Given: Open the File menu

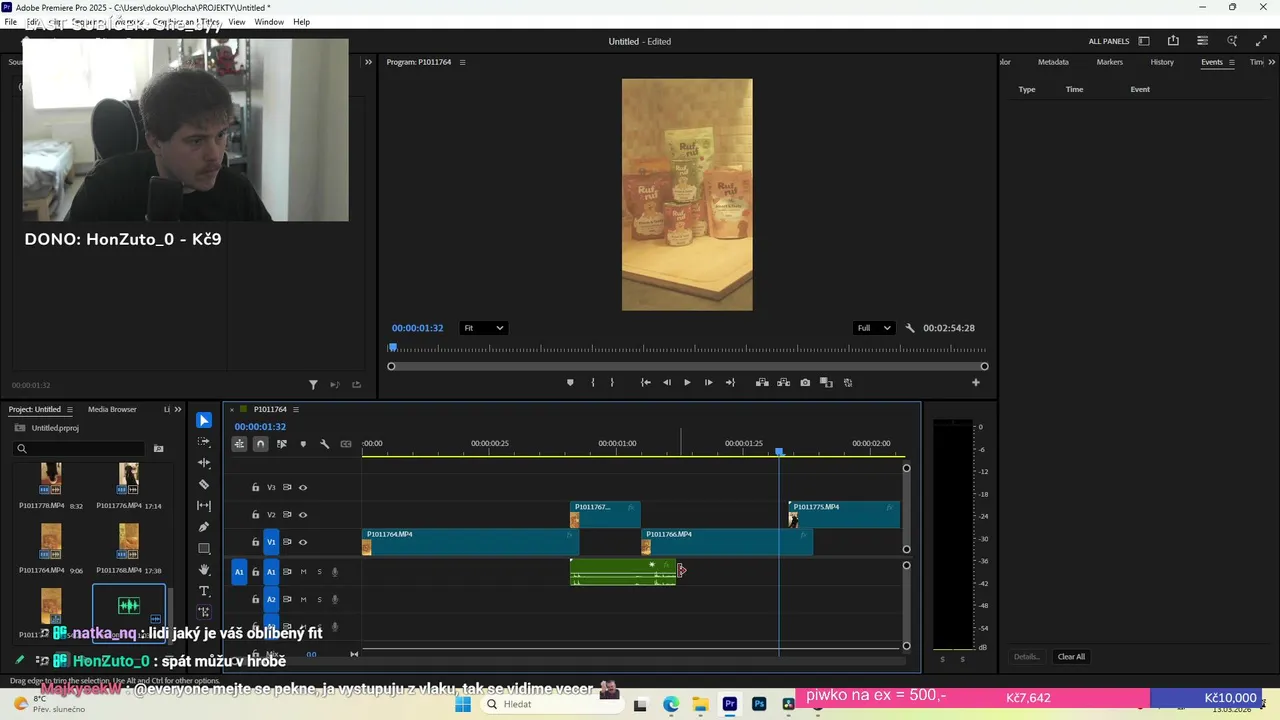Looking at the screenshot, I should coord(10,22).
